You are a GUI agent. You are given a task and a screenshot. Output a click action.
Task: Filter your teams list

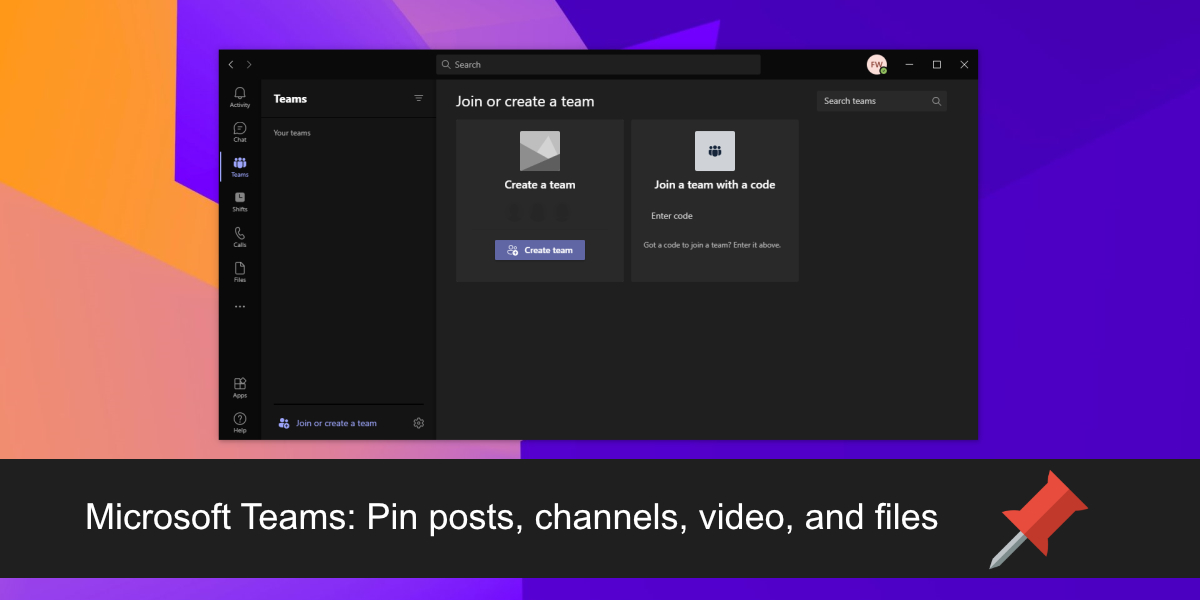(419, 98)
